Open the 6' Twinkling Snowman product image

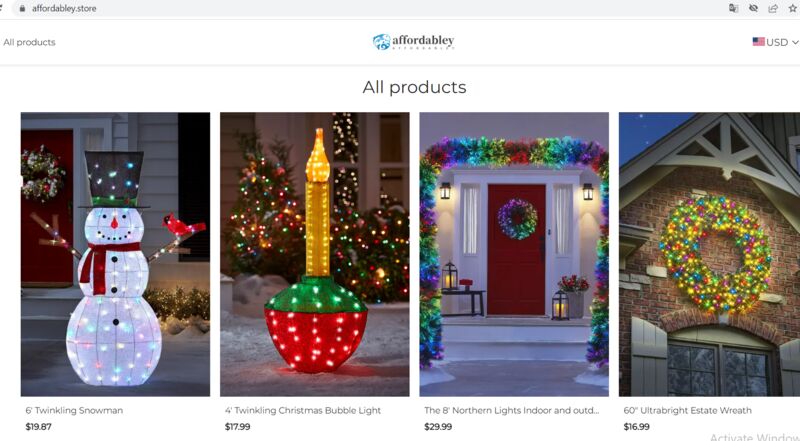115,254
